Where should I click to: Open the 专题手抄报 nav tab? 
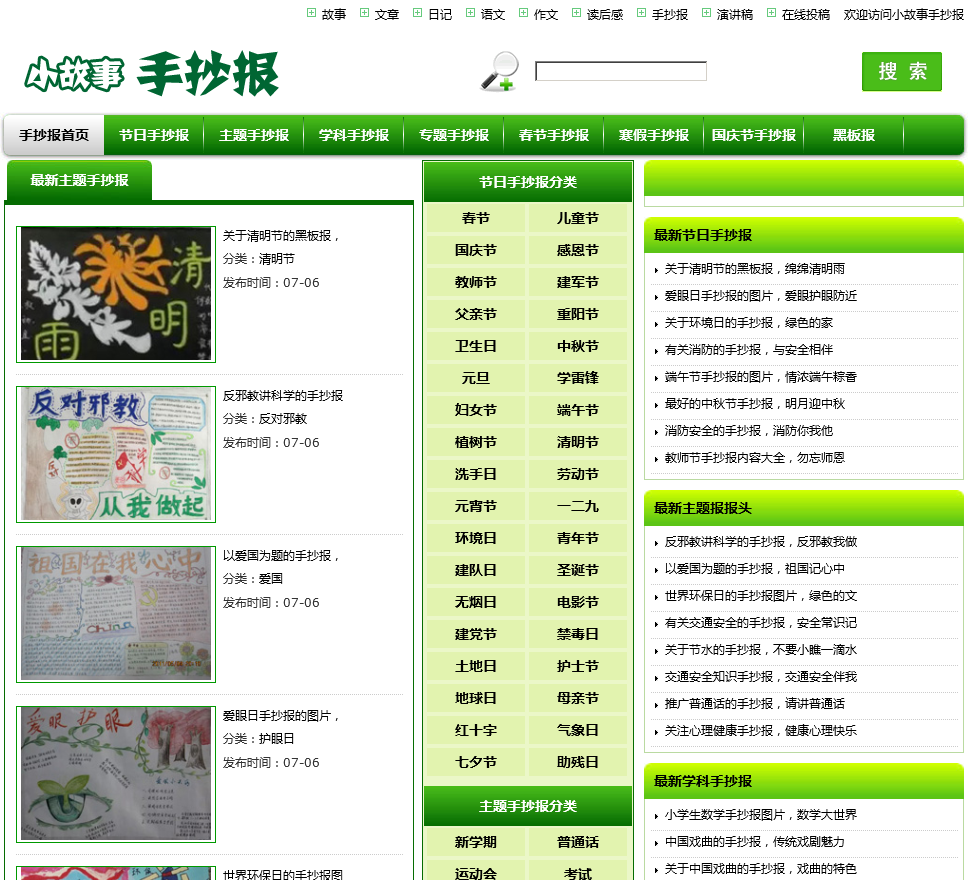click(x=454, y=135)
